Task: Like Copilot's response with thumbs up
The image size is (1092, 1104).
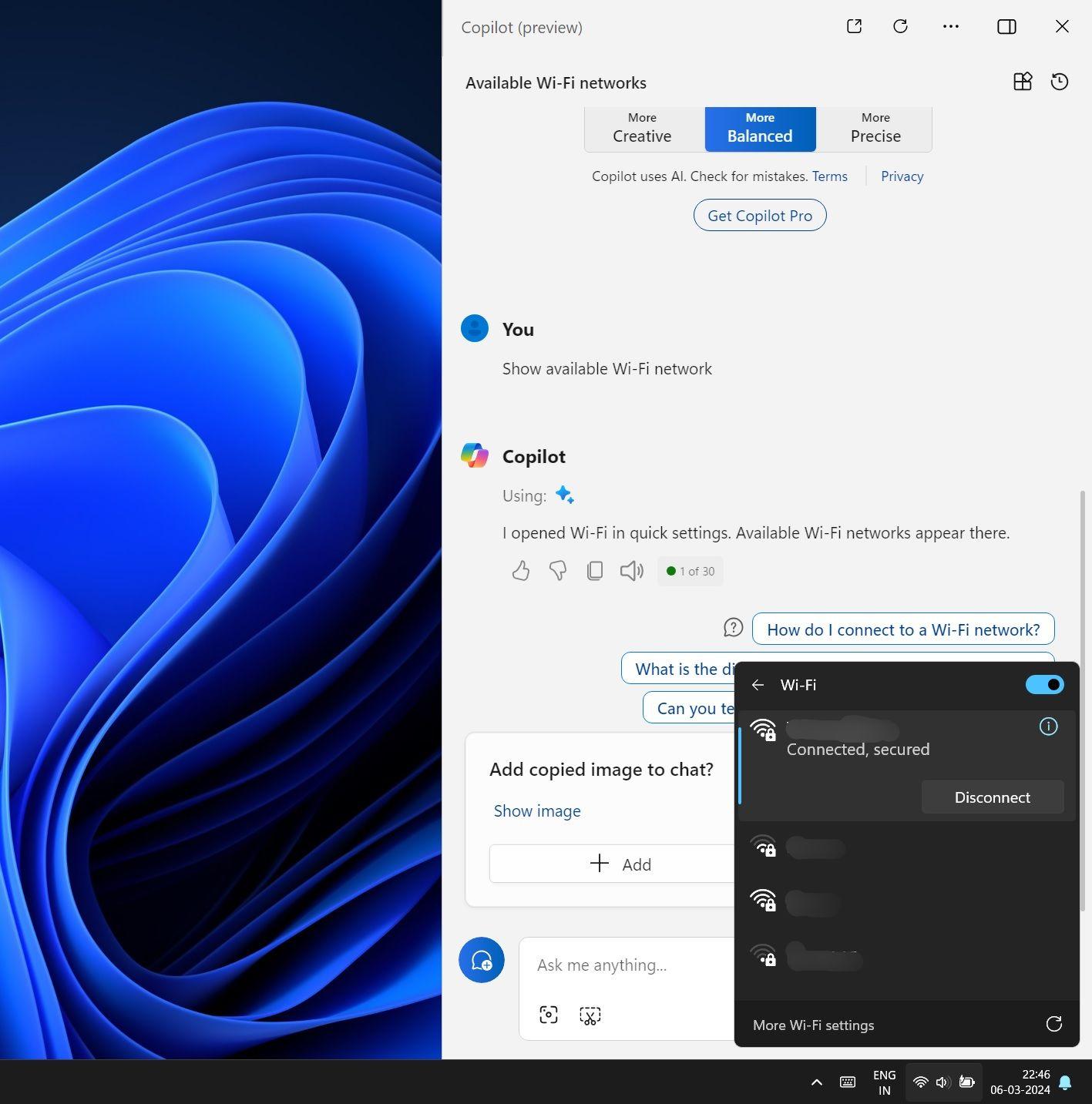Action: tap(520, 570)
